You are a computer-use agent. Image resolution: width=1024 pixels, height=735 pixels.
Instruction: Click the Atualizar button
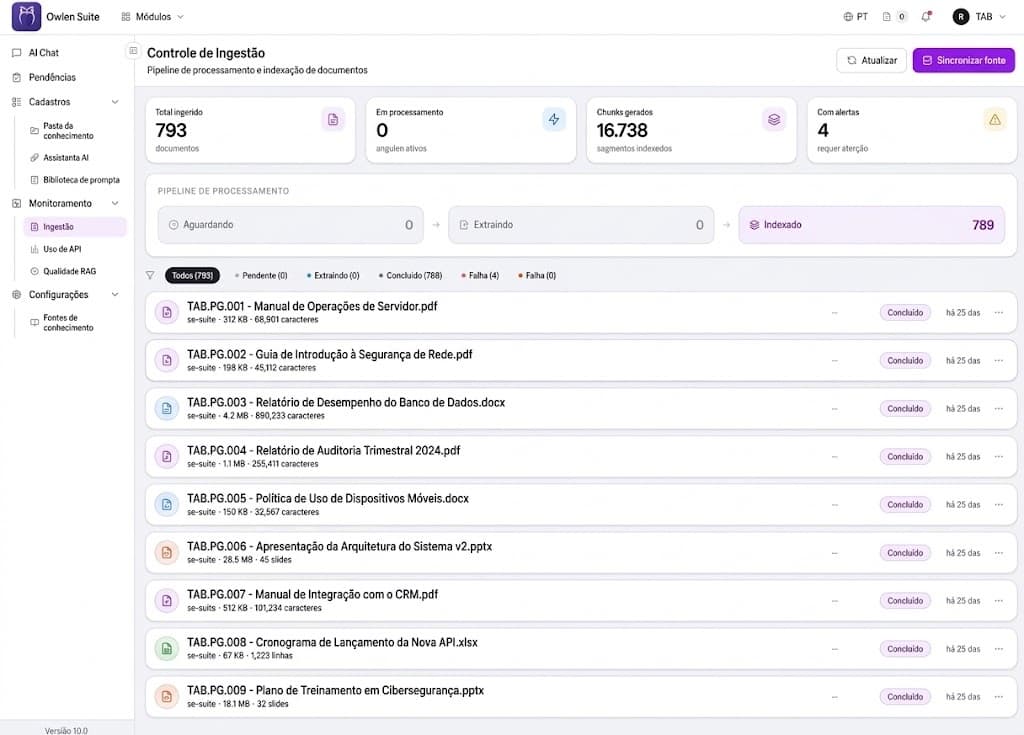(871, 60)
